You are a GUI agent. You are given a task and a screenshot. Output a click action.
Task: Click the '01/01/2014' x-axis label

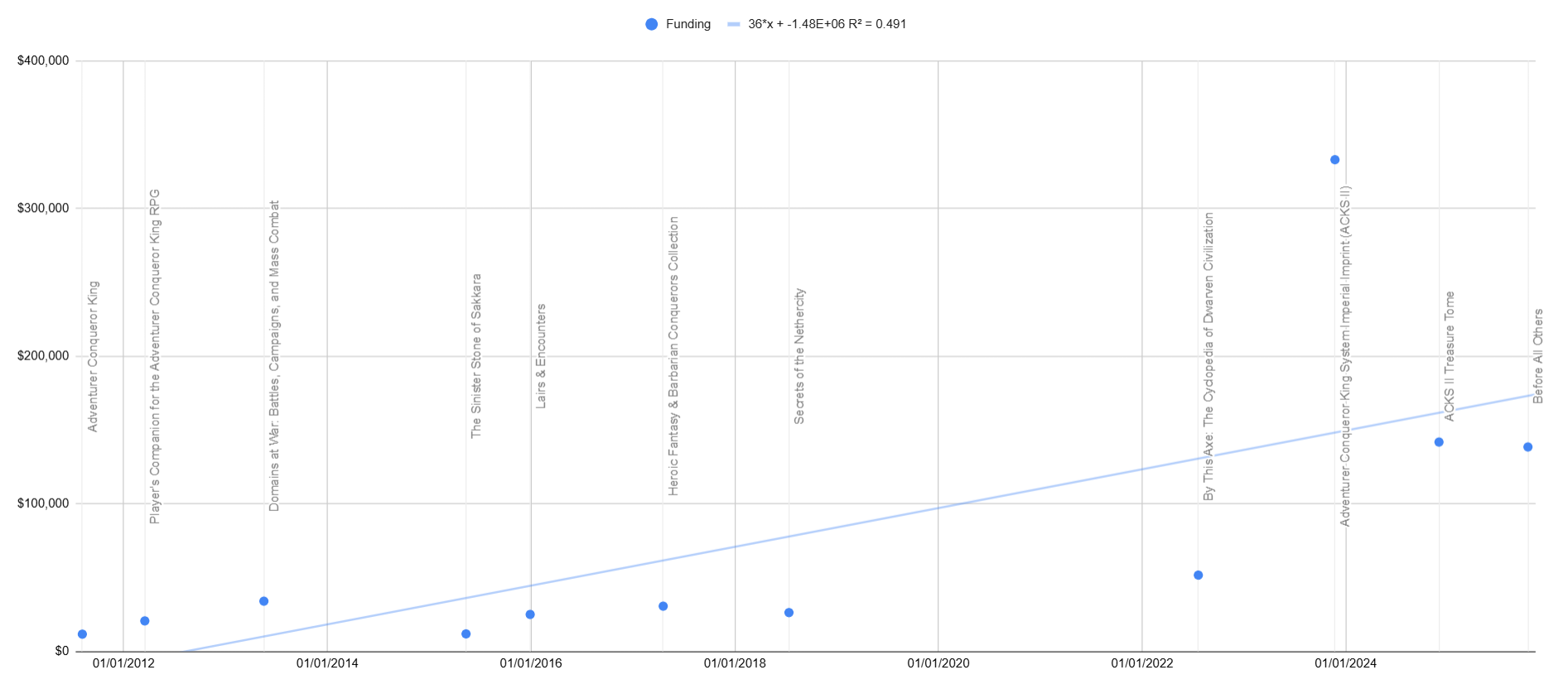pos(327,663)
